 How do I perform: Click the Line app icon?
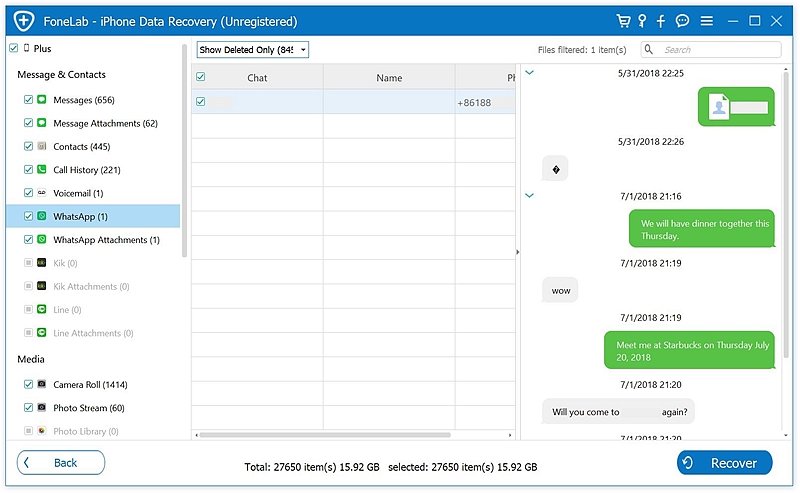click(42, 309)
